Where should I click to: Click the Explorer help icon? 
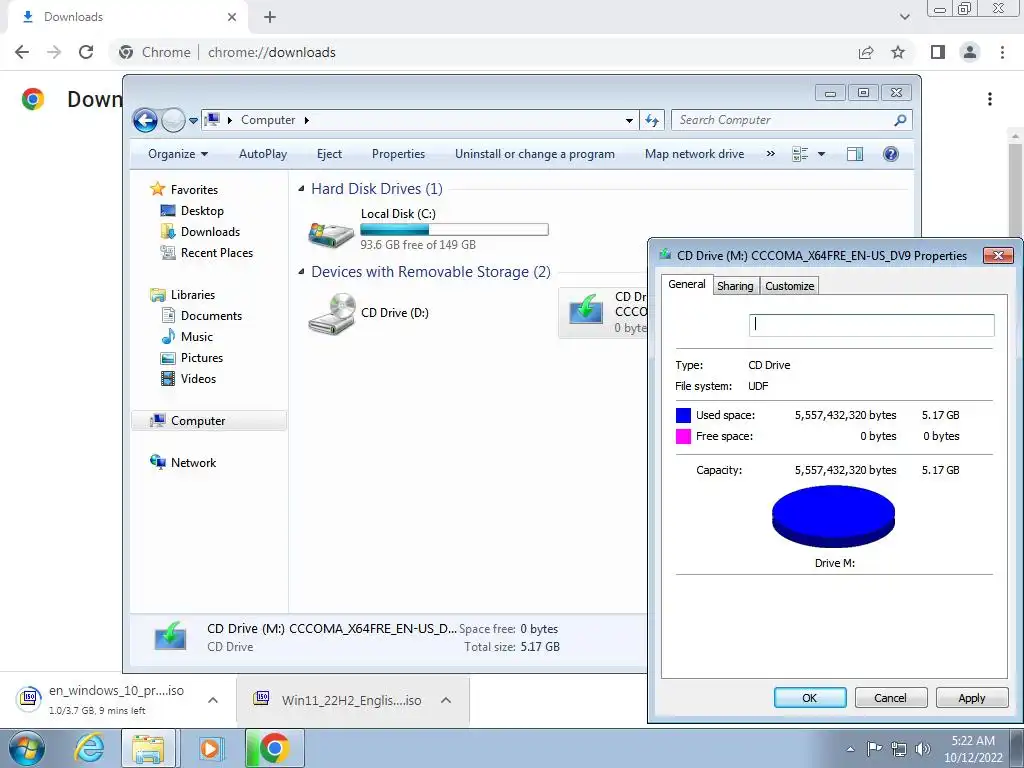tap(891, 154)
